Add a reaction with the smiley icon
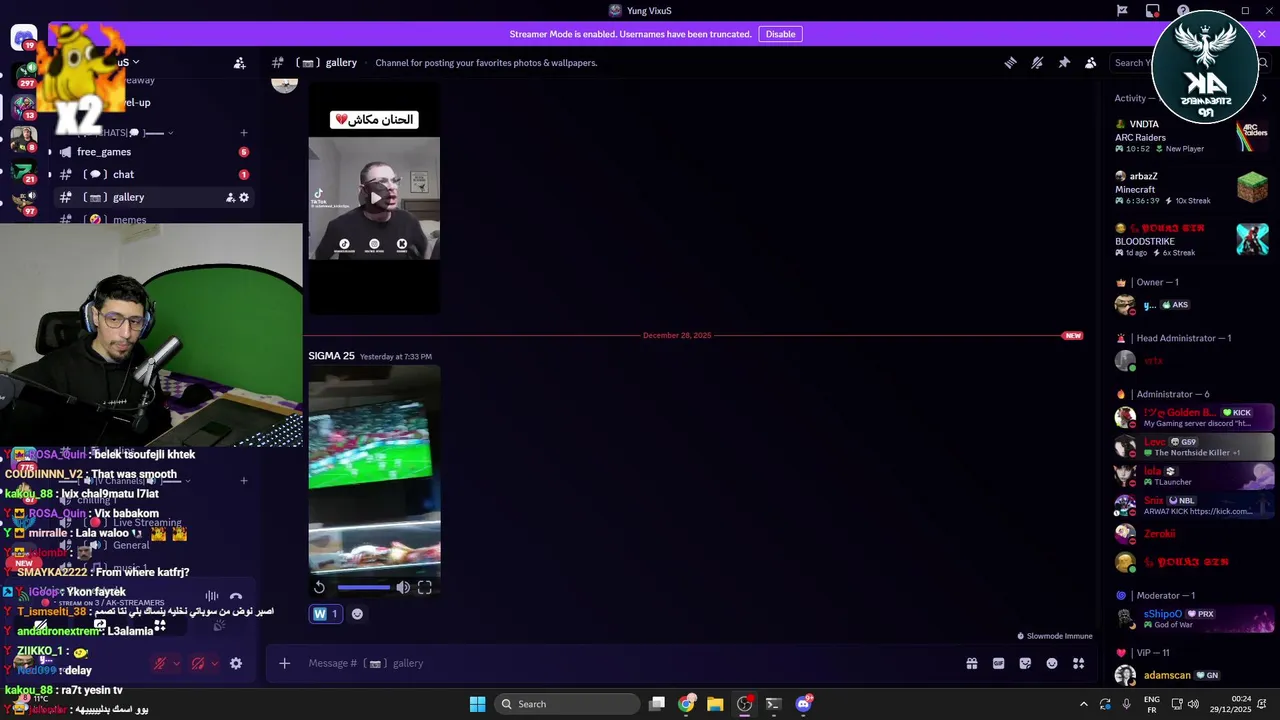The width and height of the screenshot is (1280, 720). [x=357, y=614]
